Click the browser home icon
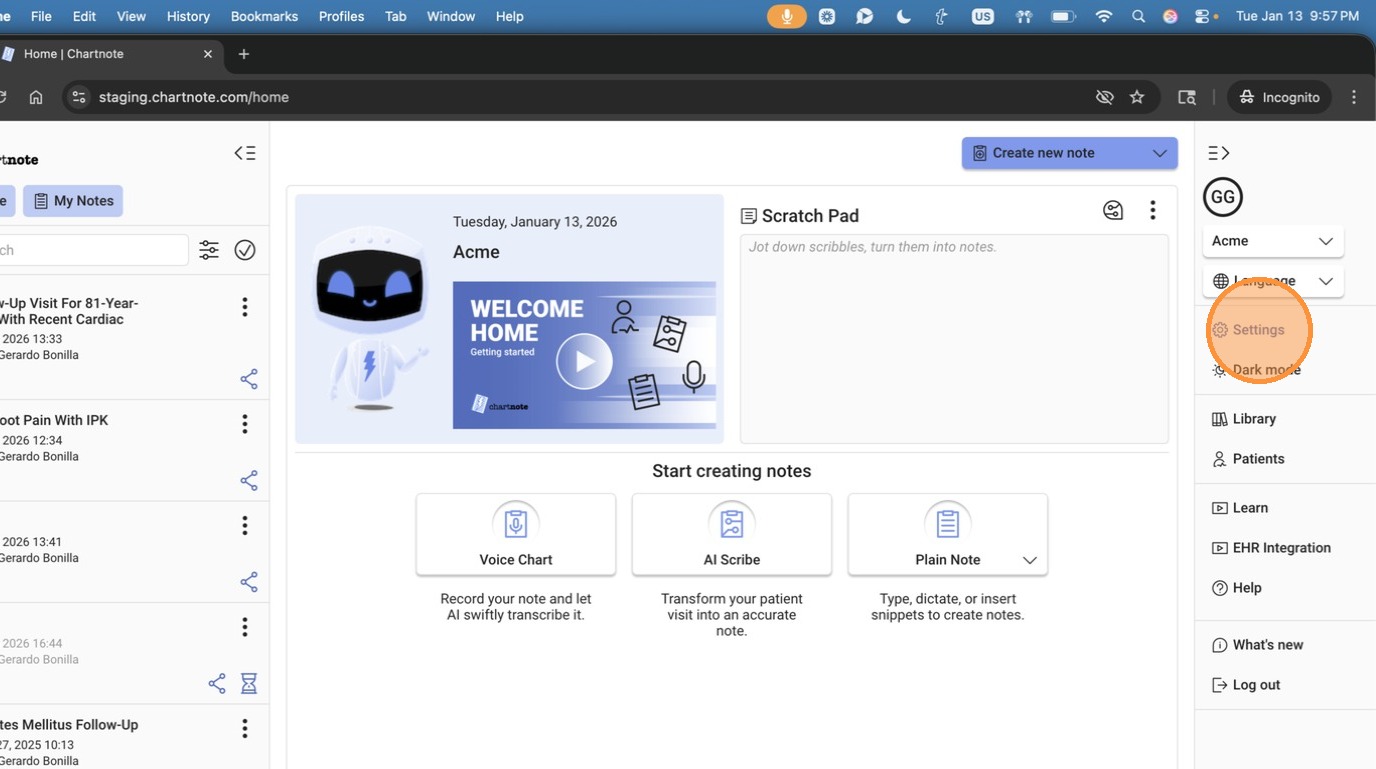The image size is (1376, 769). pos(36,97)
